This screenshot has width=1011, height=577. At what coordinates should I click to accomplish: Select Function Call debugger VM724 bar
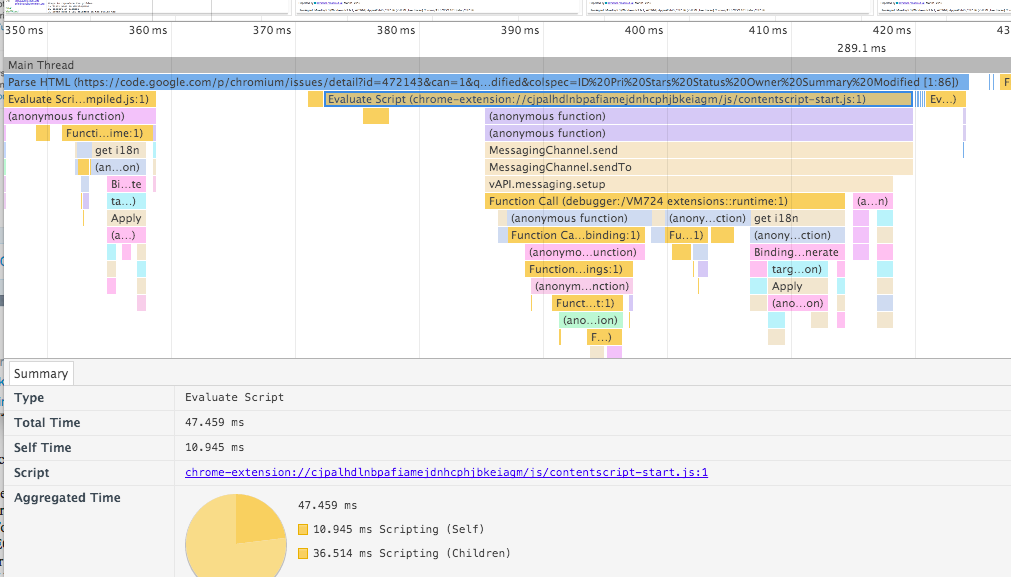tap(665, 201)
